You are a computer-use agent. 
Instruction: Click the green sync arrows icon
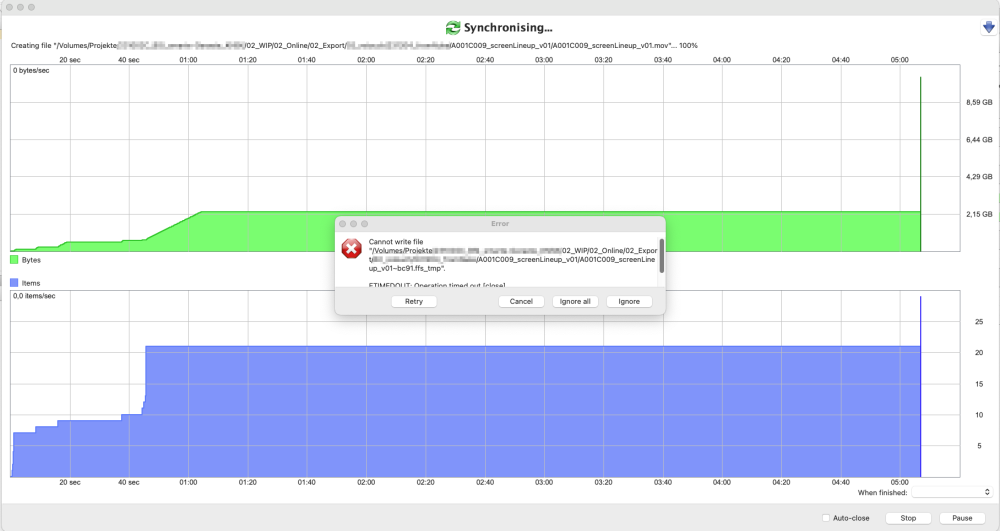[453, 28]
